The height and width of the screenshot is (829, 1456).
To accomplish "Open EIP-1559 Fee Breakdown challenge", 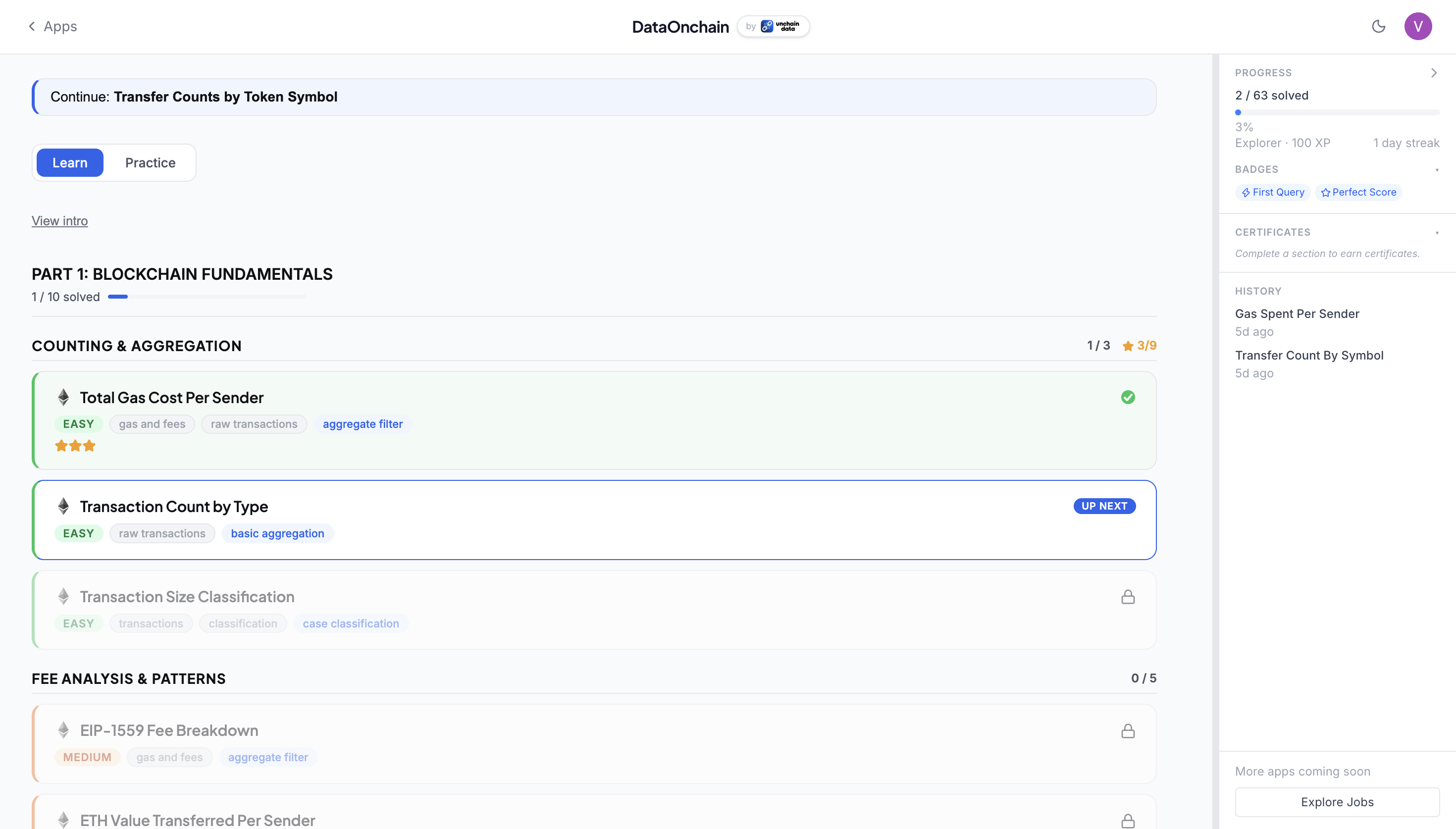I will click(x=594, y=744).
